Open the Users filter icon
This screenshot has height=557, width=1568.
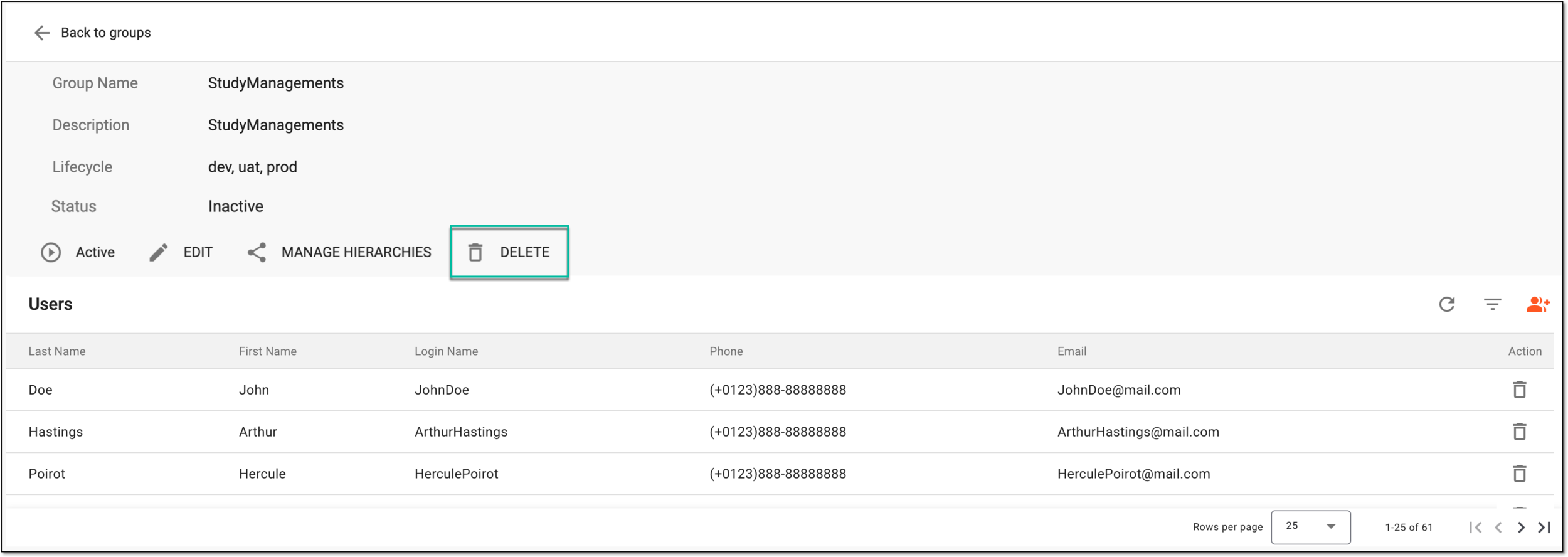[1493, 304]
